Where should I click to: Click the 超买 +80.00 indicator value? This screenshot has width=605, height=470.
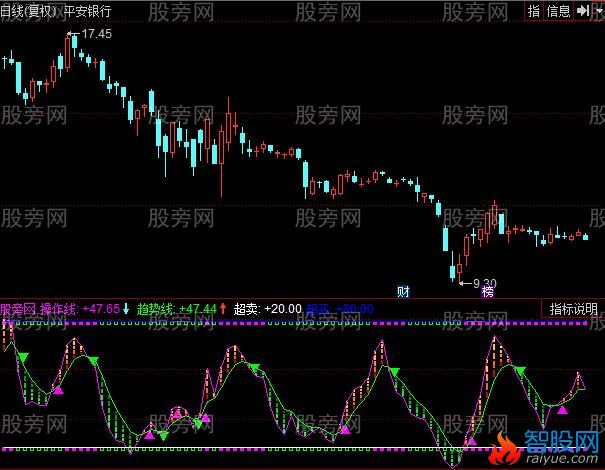pos(340,309)
